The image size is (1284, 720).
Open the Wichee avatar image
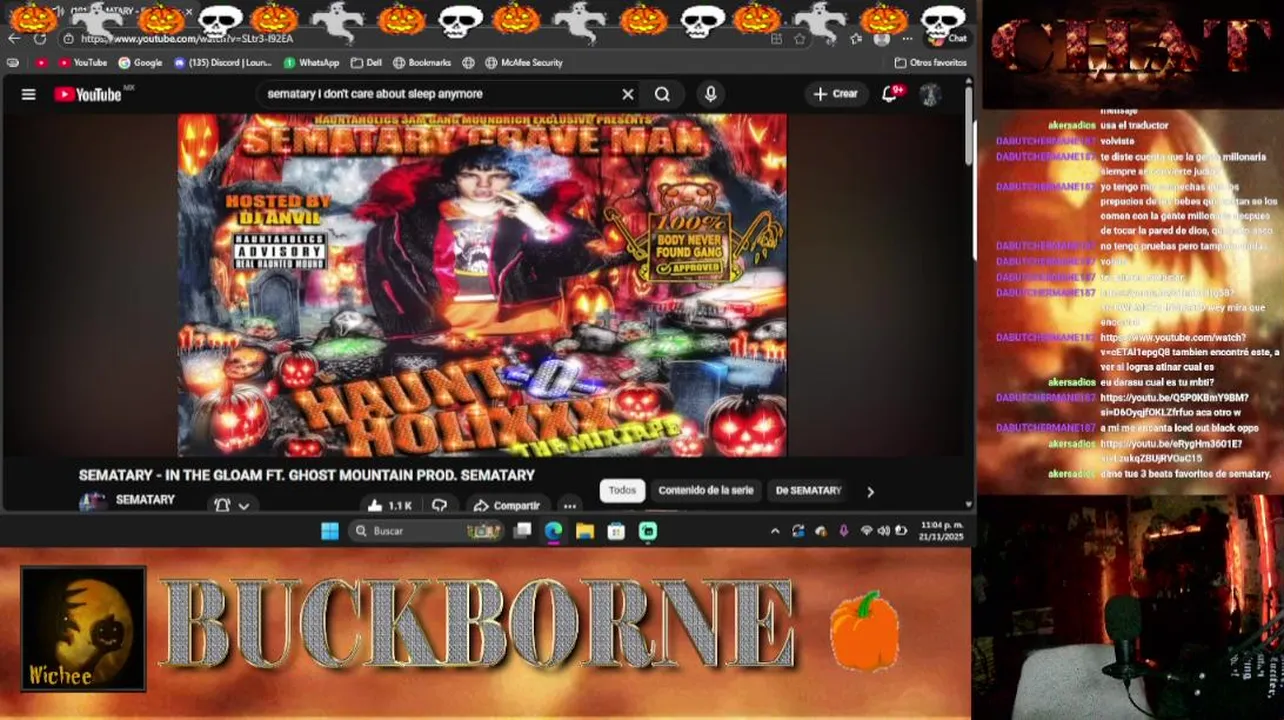tap(83, 629)
